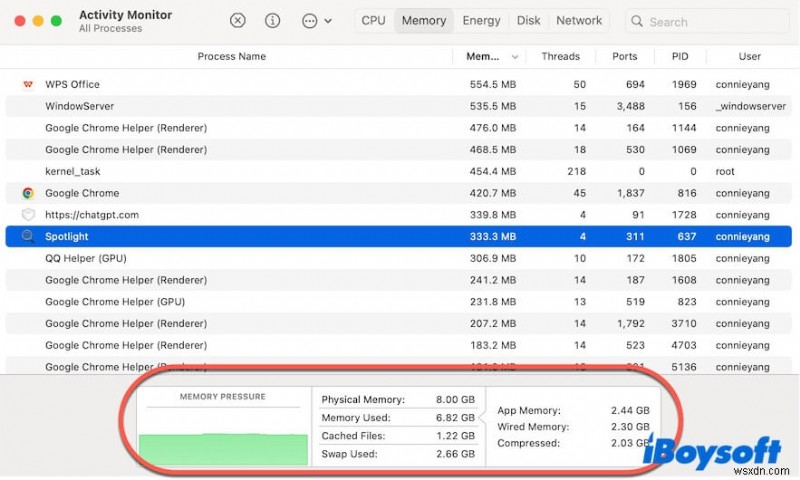Open process info via the (i) icon
This screenshot has height=480, width=800.
point(272,20)
